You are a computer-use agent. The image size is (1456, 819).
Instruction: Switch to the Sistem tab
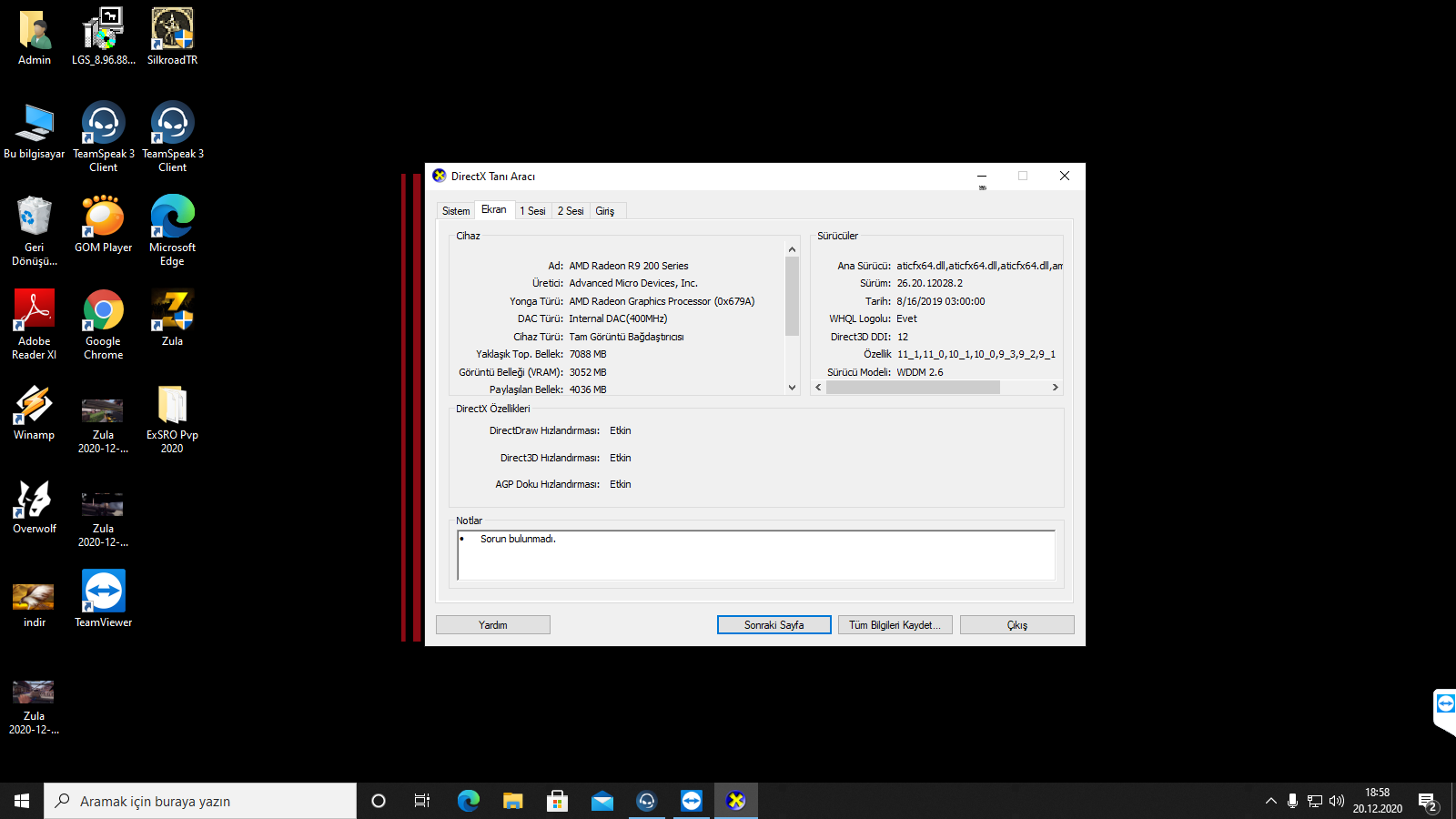(x=456, y=211)
